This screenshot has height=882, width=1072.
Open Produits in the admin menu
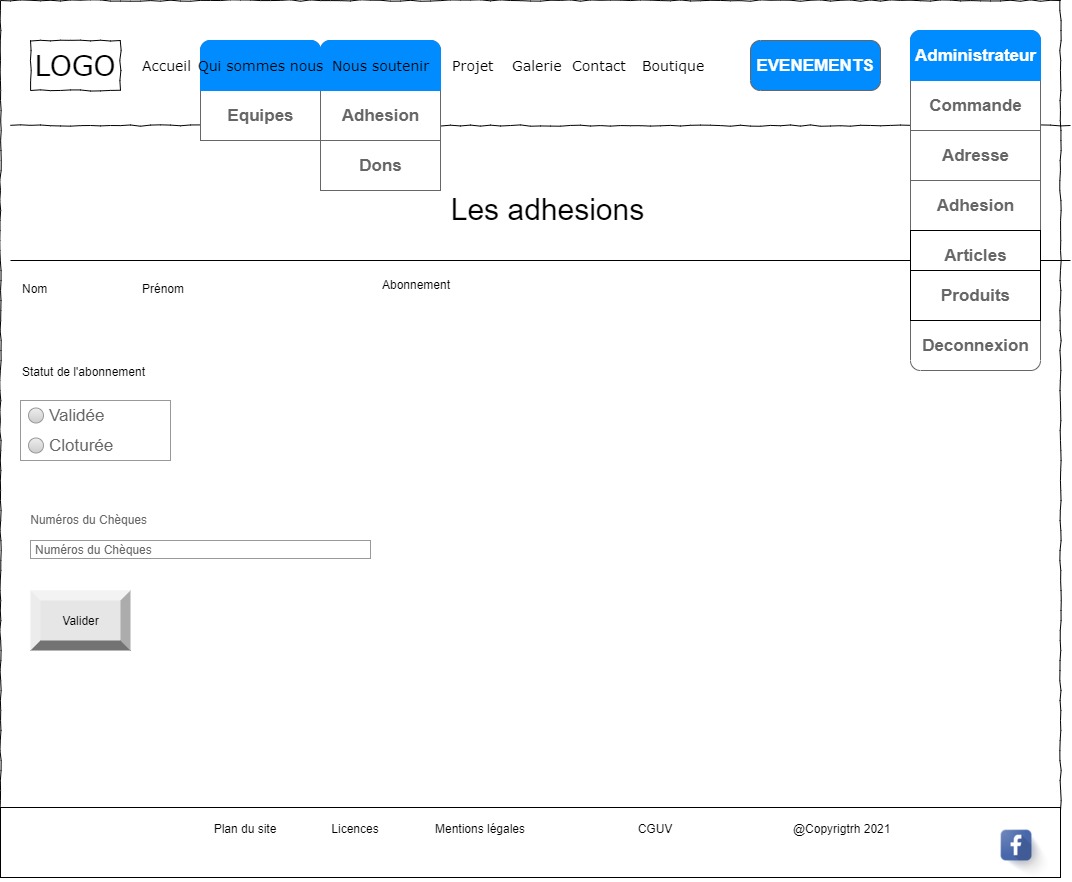pyautogui.click(x=975, y=296)
